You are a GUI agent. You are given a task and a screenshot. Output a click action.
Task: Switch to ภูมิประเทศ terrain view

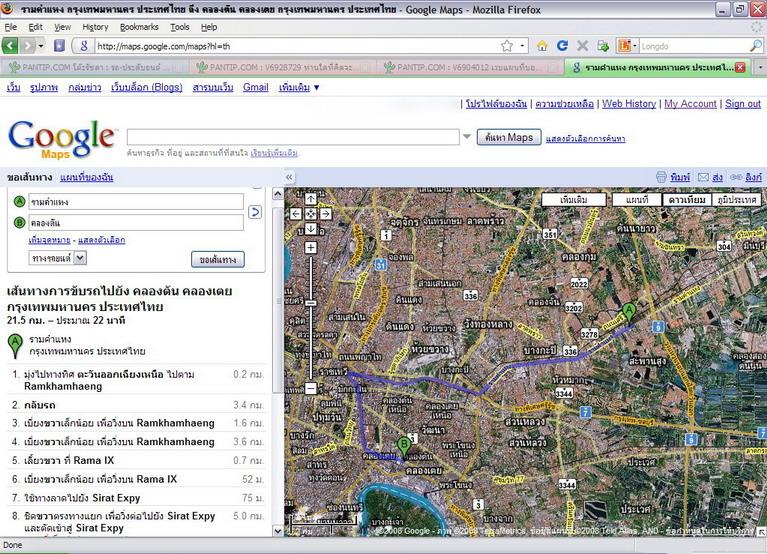(737, 199)
